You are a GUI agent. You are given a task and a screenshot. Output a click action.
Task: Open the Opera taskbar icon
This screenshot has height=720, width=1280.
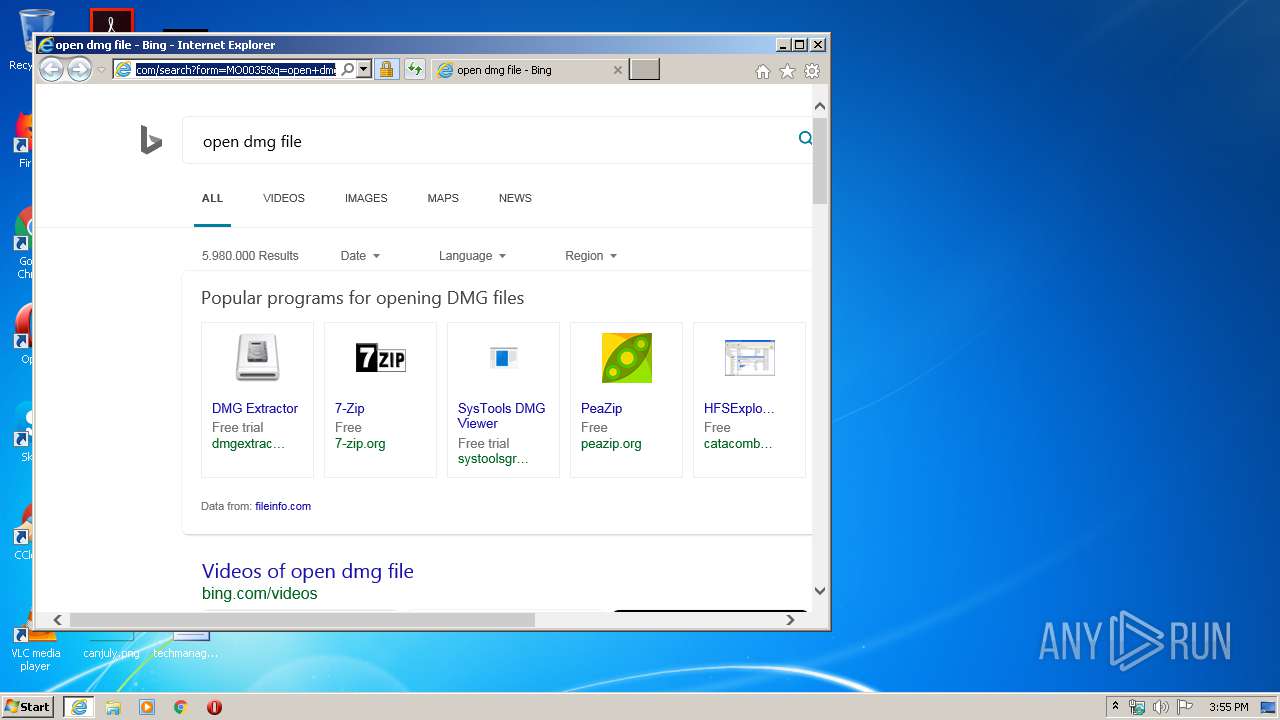pyautogui.click(x=214, y=707)
